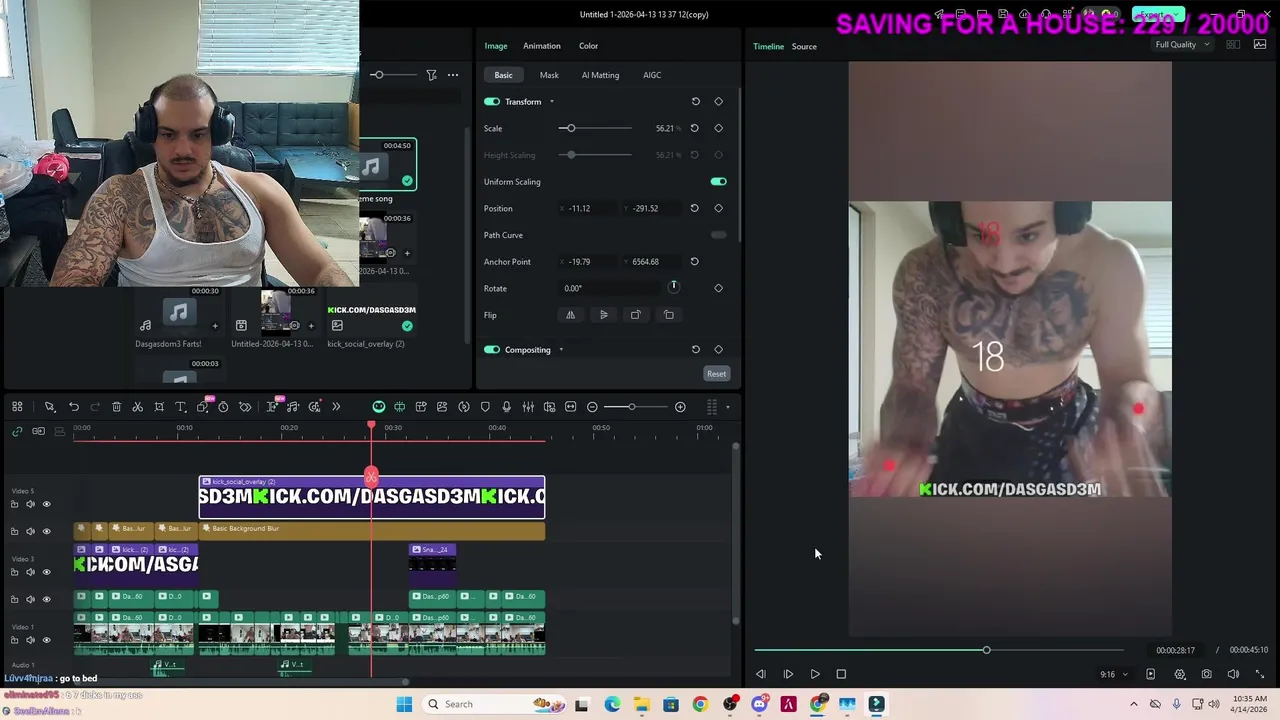
Task: Switch to the Image tab
Action: (x=496, y=46)
